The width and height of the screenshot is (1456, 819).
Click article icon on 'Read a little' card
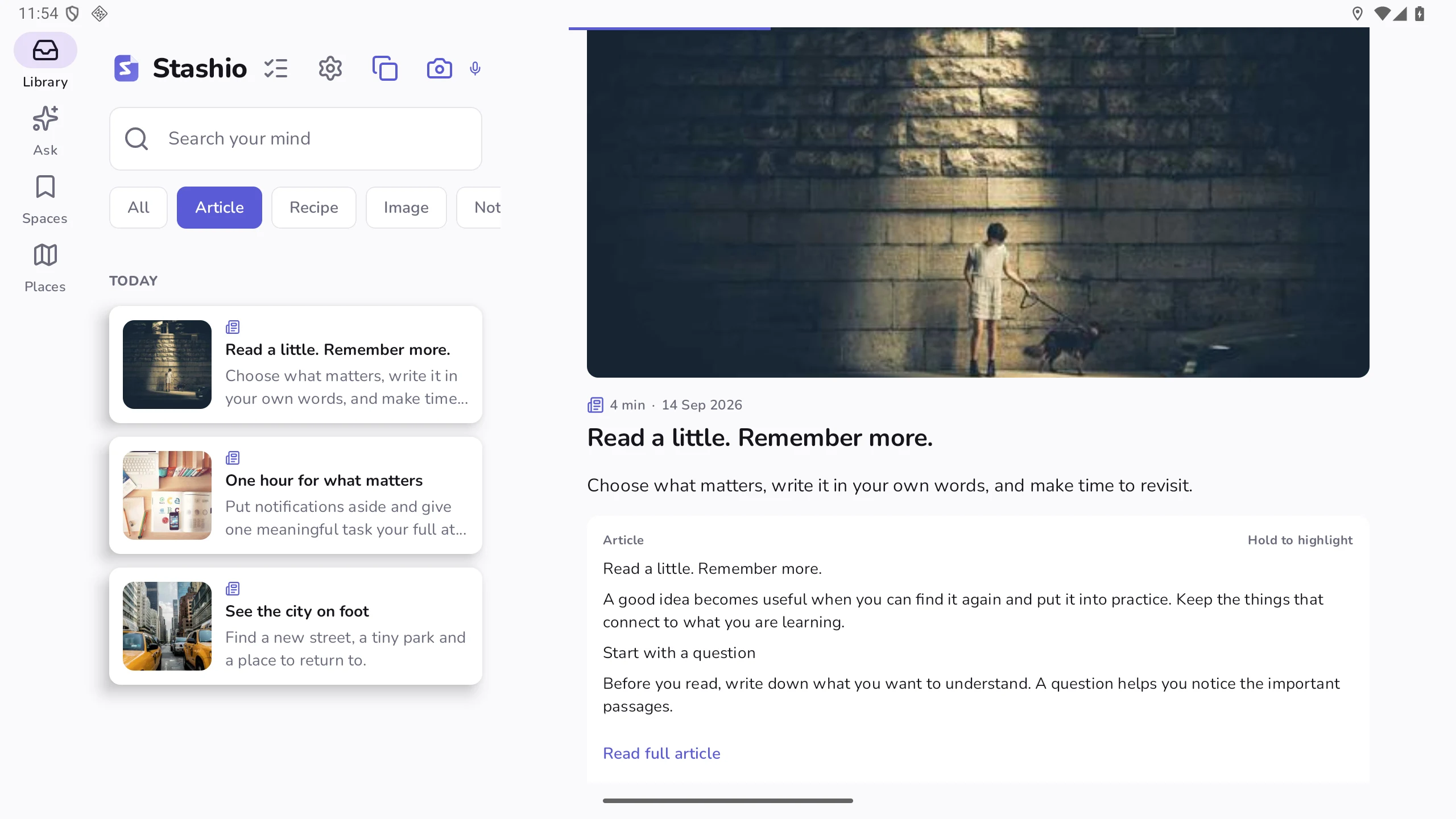(x=233, y=327)
